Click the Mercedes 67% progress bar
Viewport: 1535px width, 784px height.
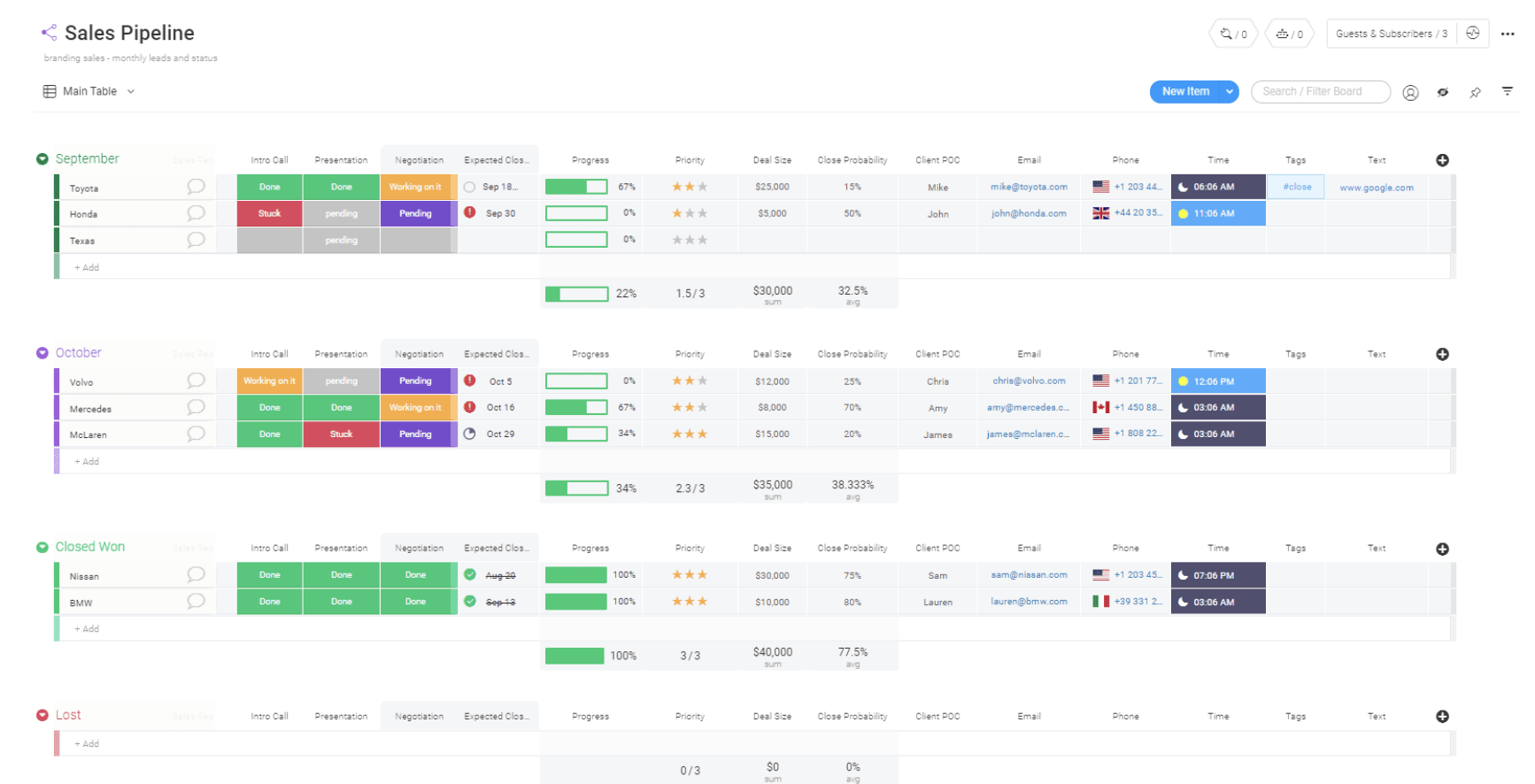[x=576, y=407]
